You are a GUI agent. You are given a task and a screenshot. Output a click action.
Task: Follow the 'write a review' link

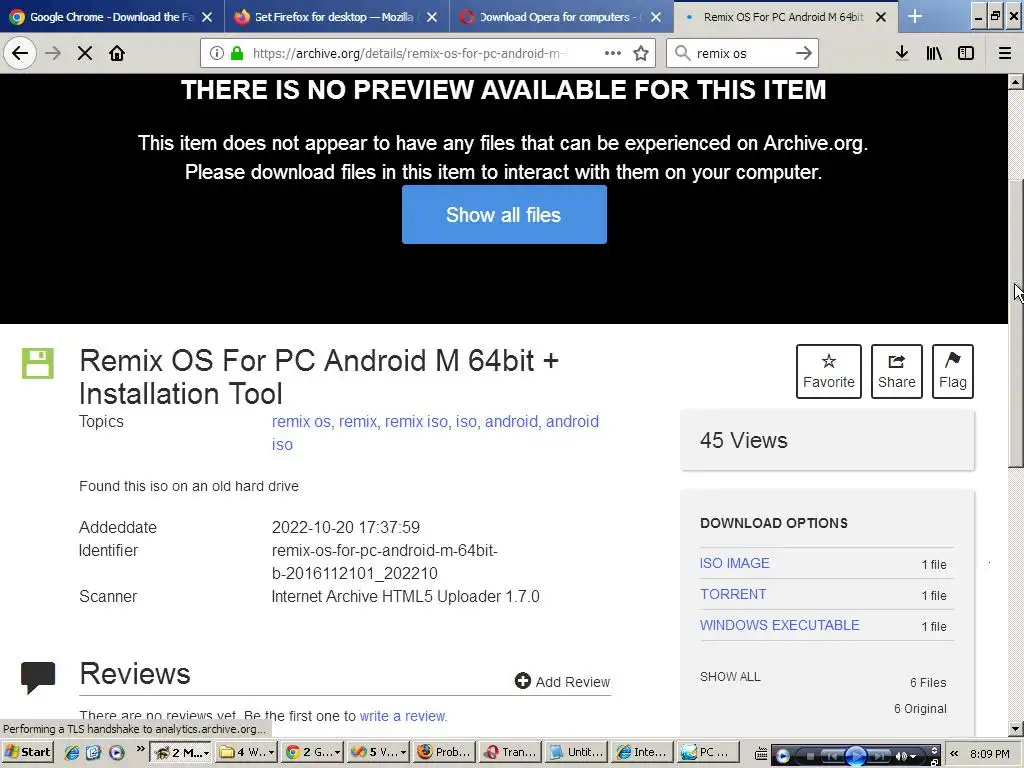point(402,716)
